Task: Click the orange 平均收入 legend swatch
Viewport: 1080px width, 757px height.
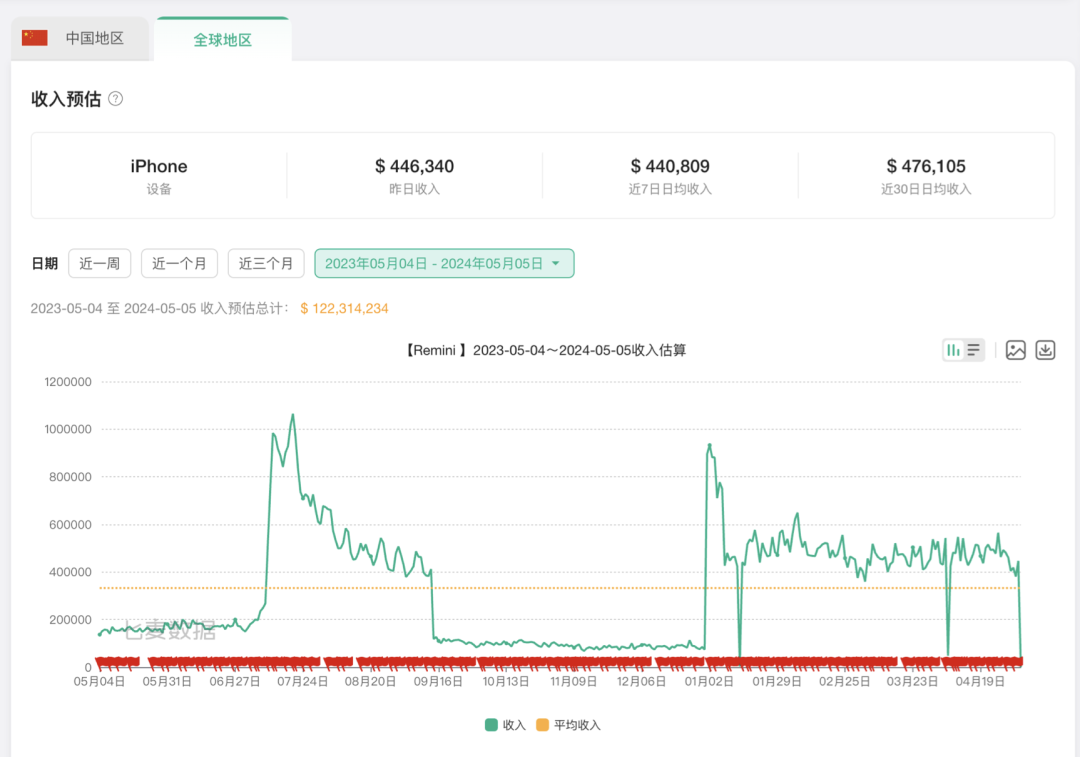Action: (543, 725)
